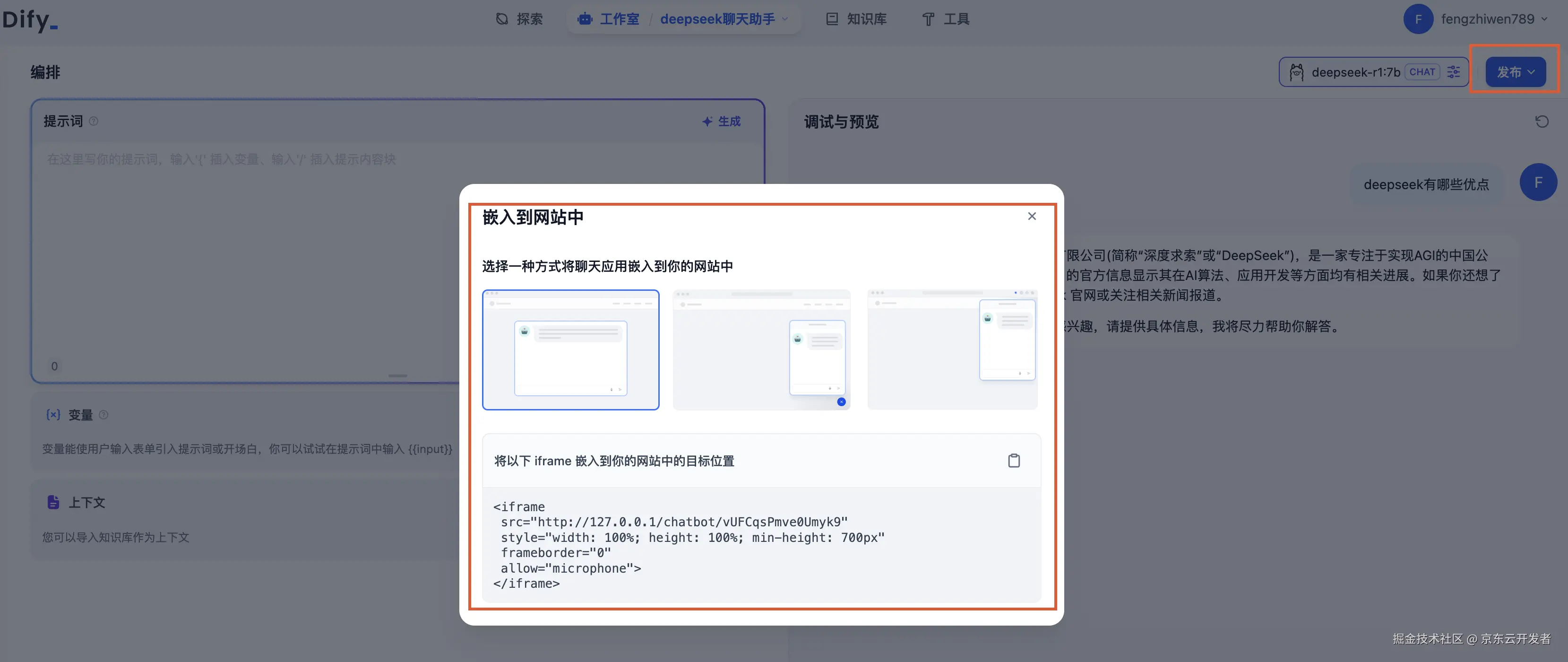Open the fengzhiwen789 account menu
Screen dimensions: 1568x662
click(1487, 19)
